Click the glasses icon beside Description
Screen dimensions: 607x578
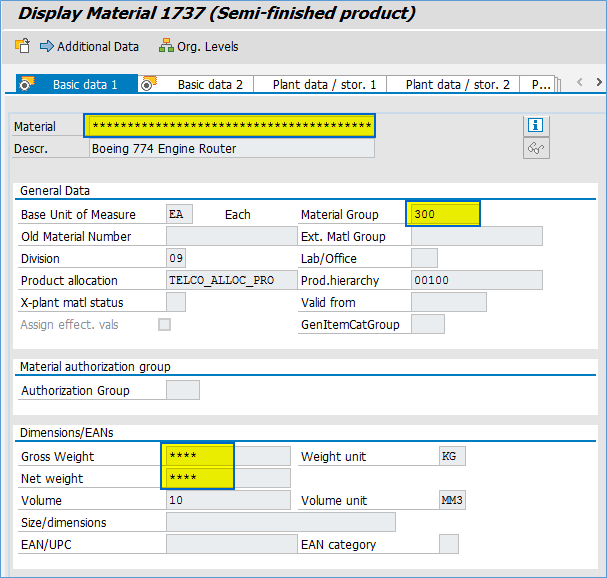point(536,148)
